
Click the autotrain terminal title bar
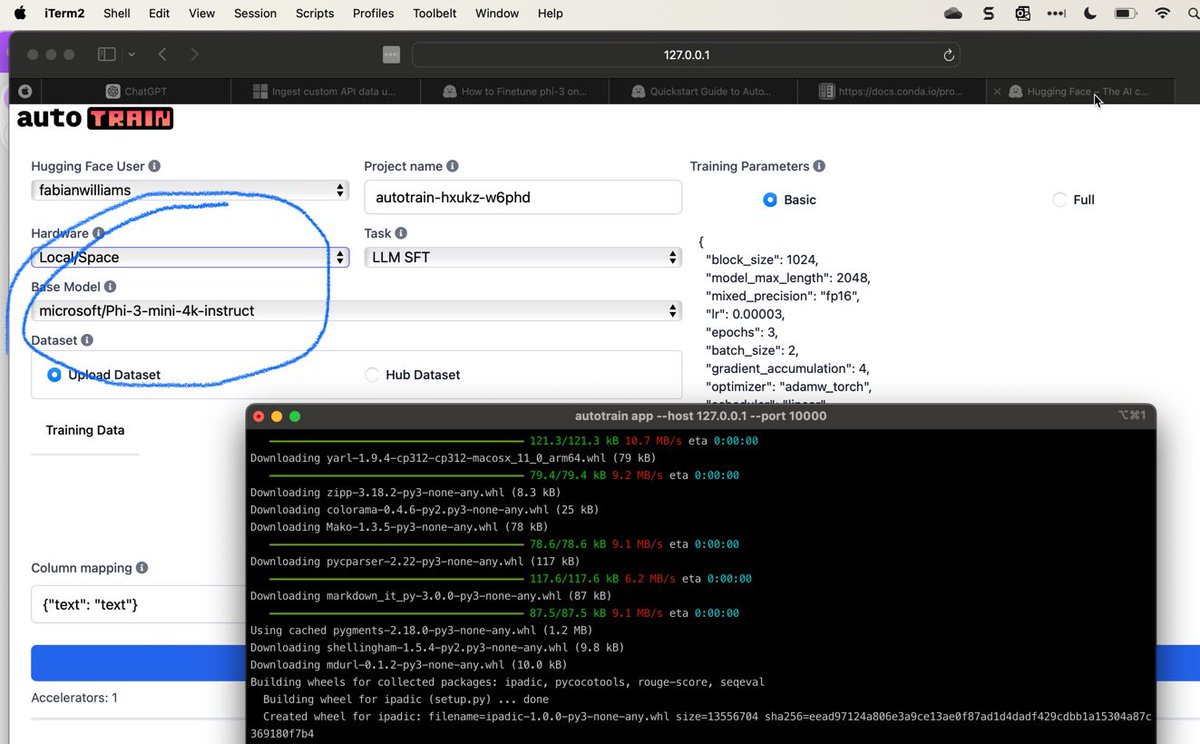pos(701,416)
